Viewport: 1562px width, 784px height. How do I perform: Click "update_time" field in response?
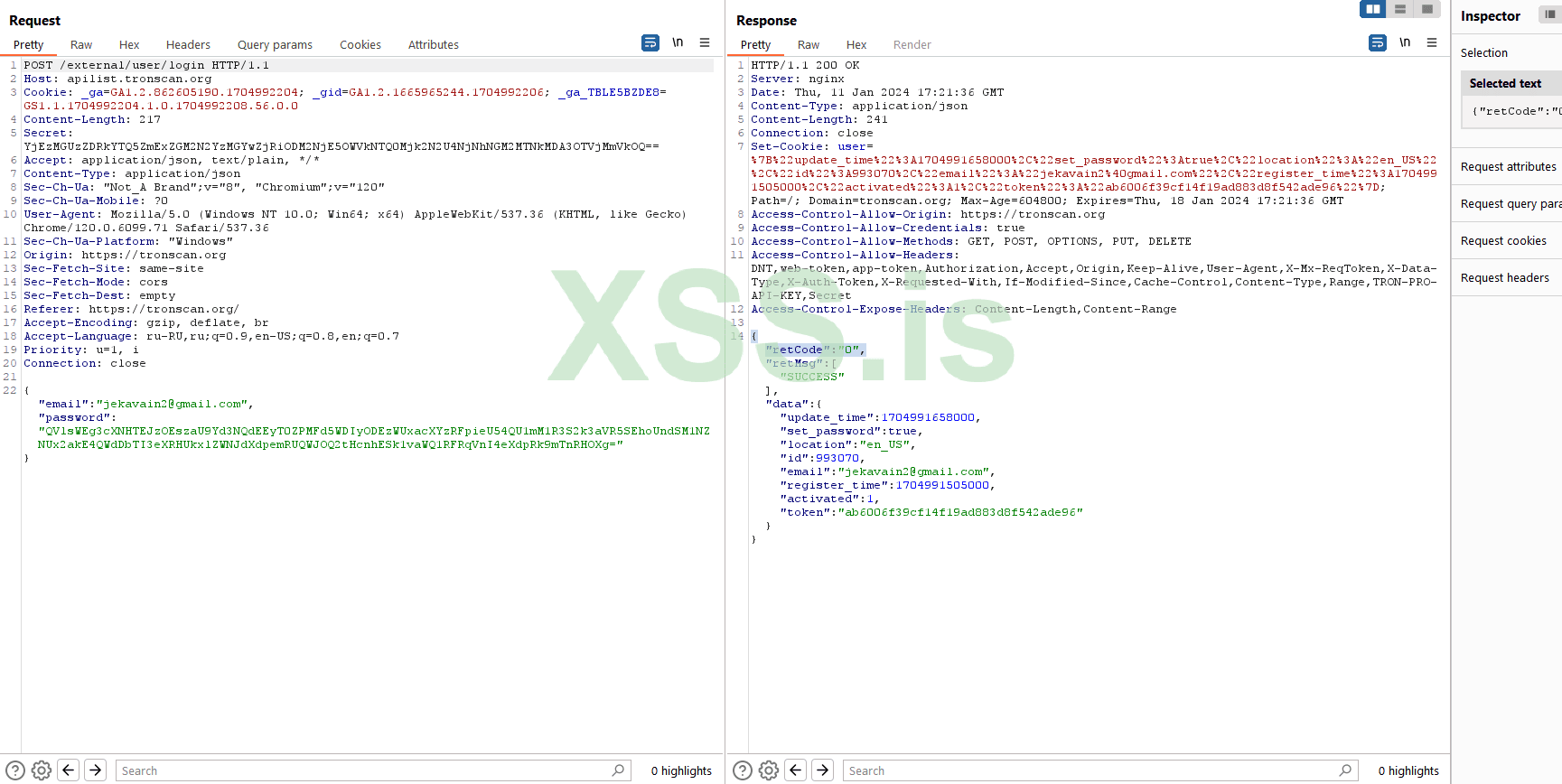coord(880,417)
